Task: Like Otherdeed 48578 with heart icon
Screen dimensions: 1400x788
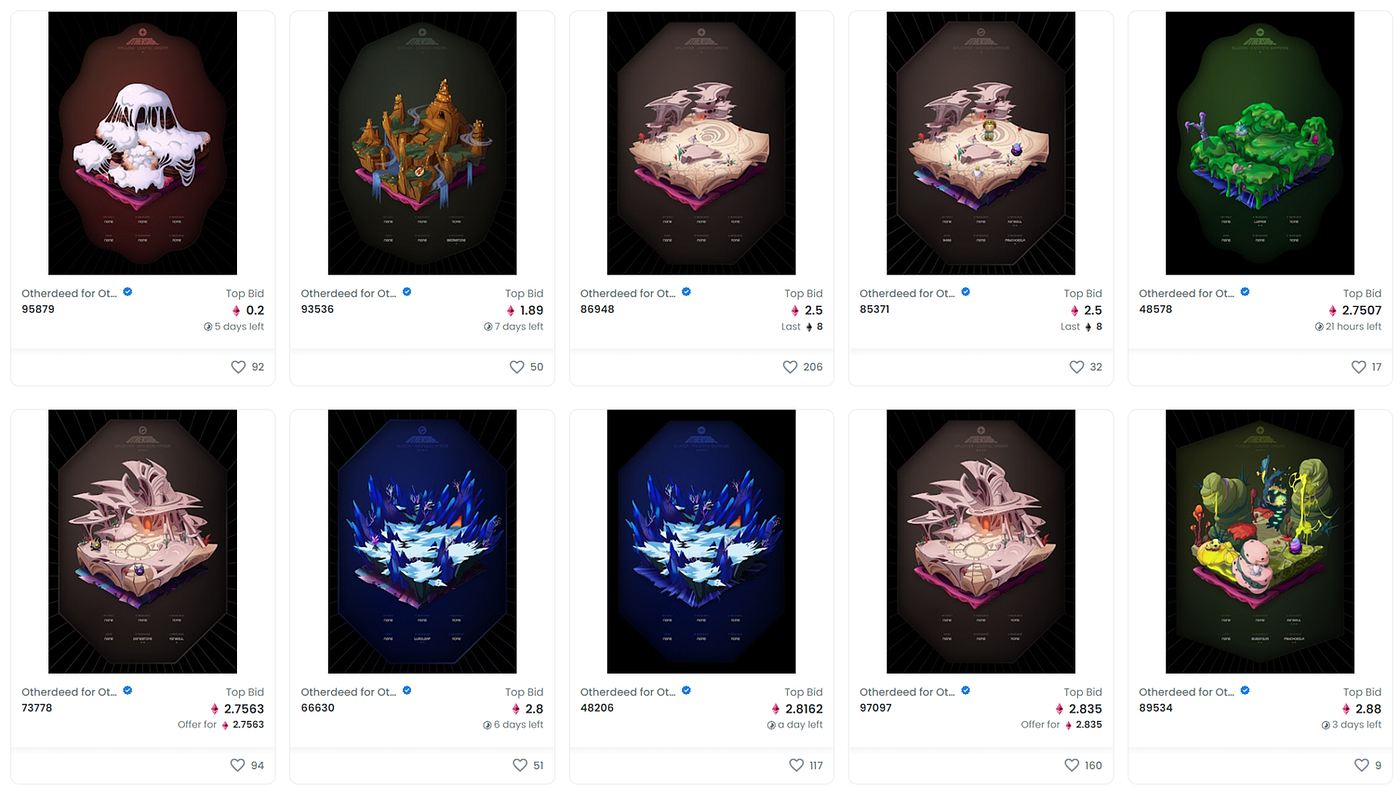Action: [x=1358, y=367]
